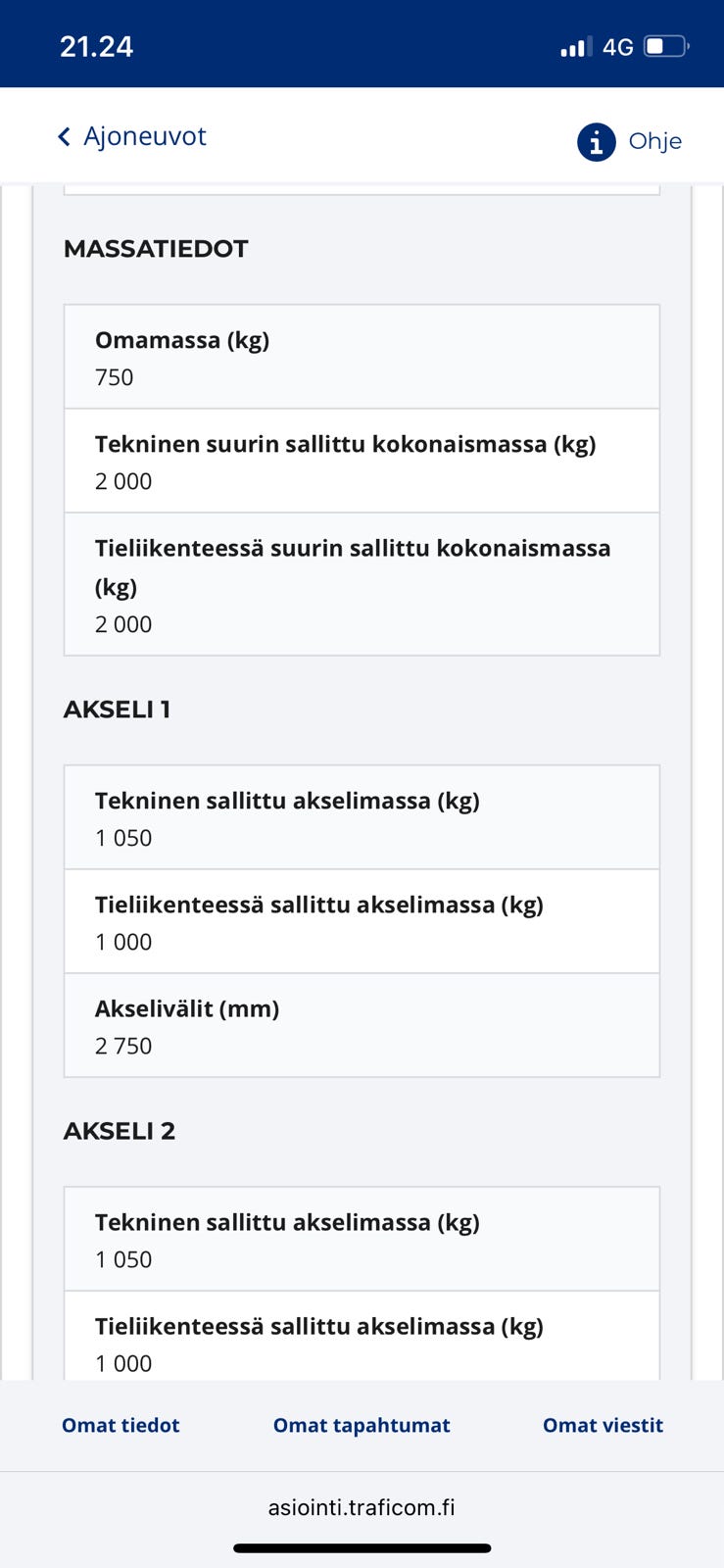
Task: Switch to Omat tapahtumat
Action: point(362,1425)
